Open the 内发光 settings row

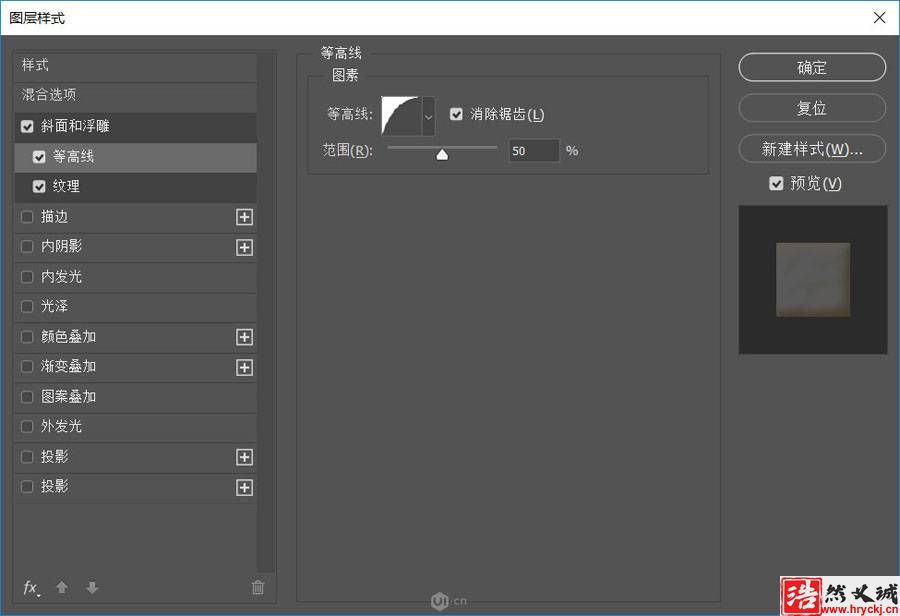click(135, 277)
